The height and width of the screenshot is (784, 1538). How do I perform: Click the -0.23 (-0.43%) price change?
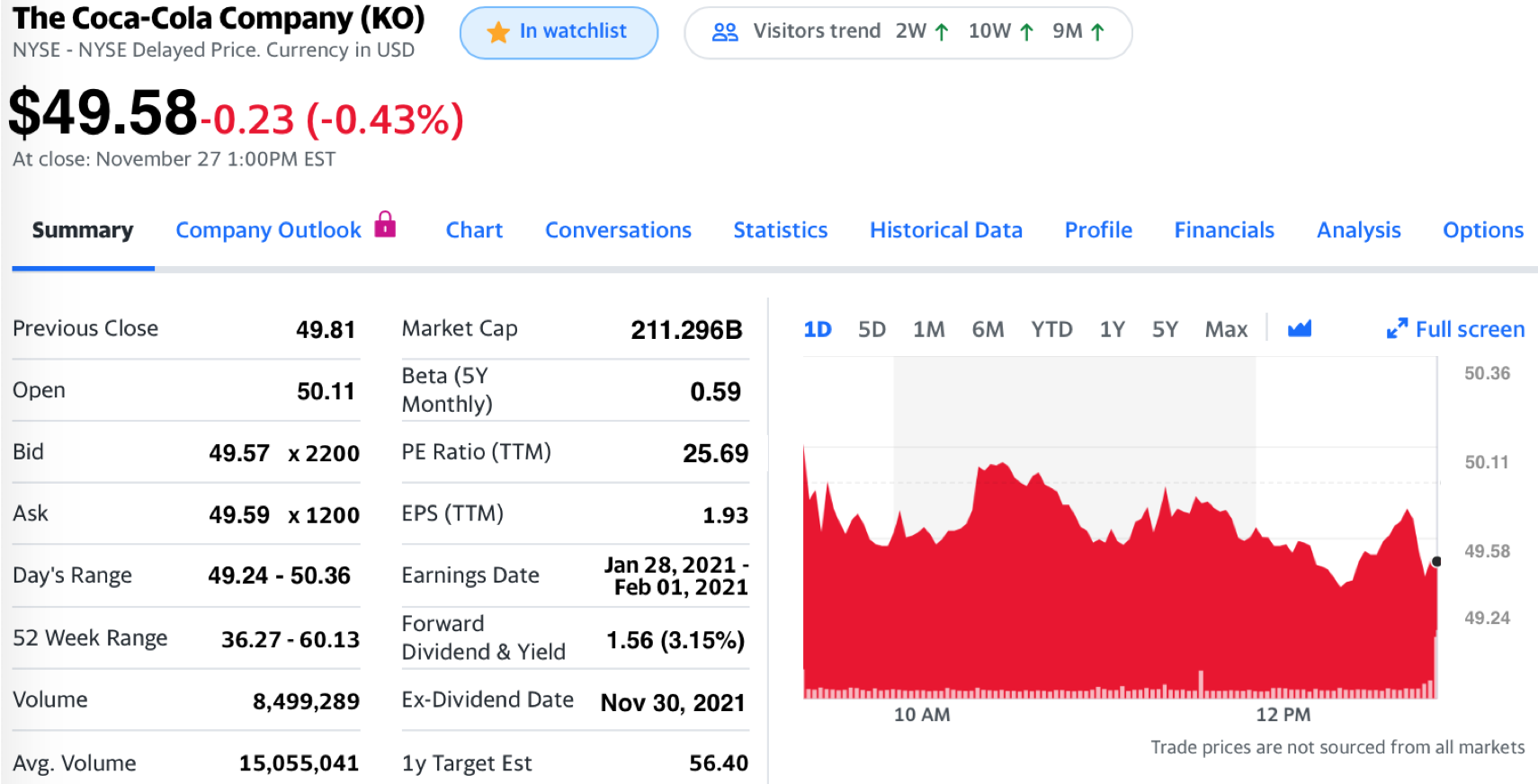point(332,120)
